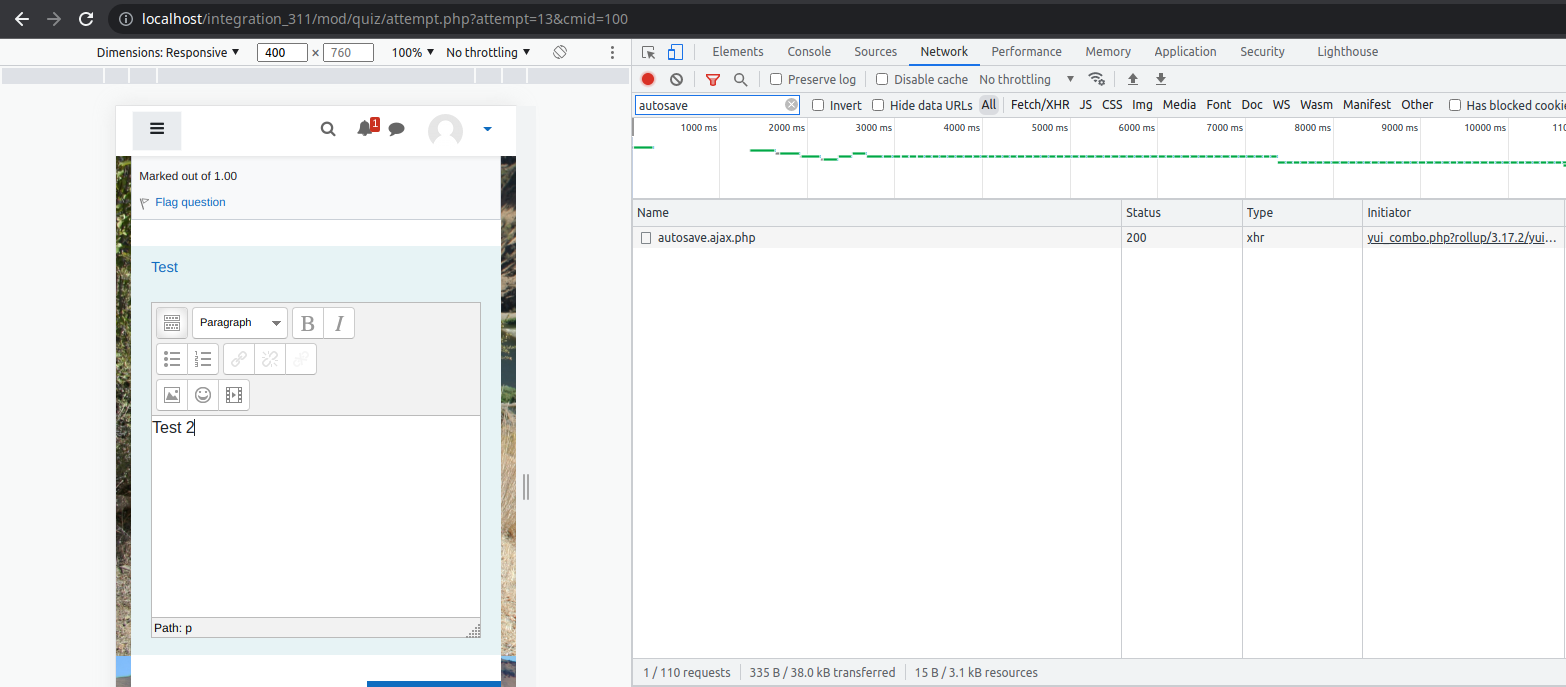The height and width of the screenshot is (687, 1566).
Task: Open the Performance tab
Action: (x=1027, y=52)
